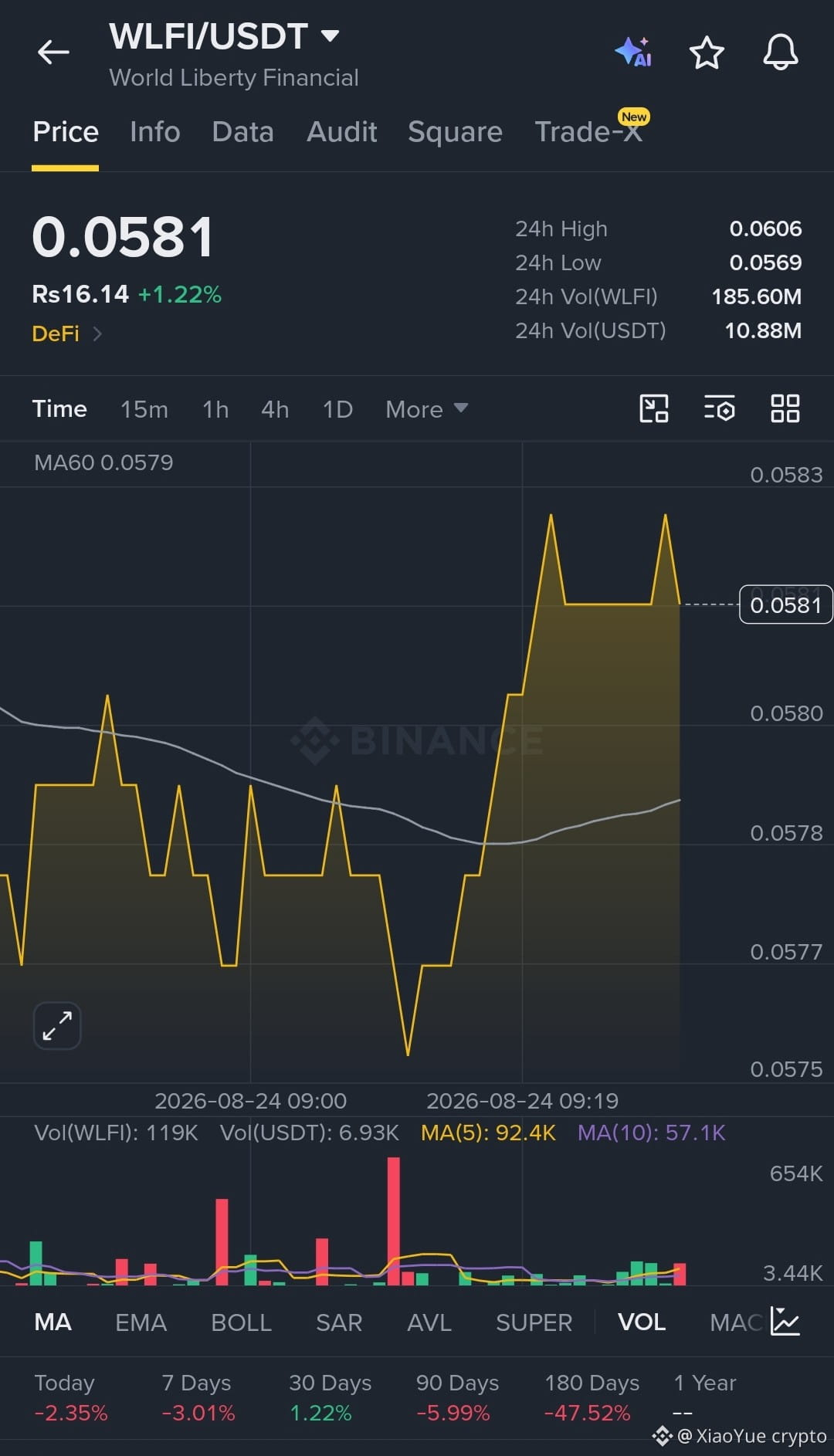Tap the 1 Year performance entry
Screen dimensions: 834x1456
(x=705, y=1397)
